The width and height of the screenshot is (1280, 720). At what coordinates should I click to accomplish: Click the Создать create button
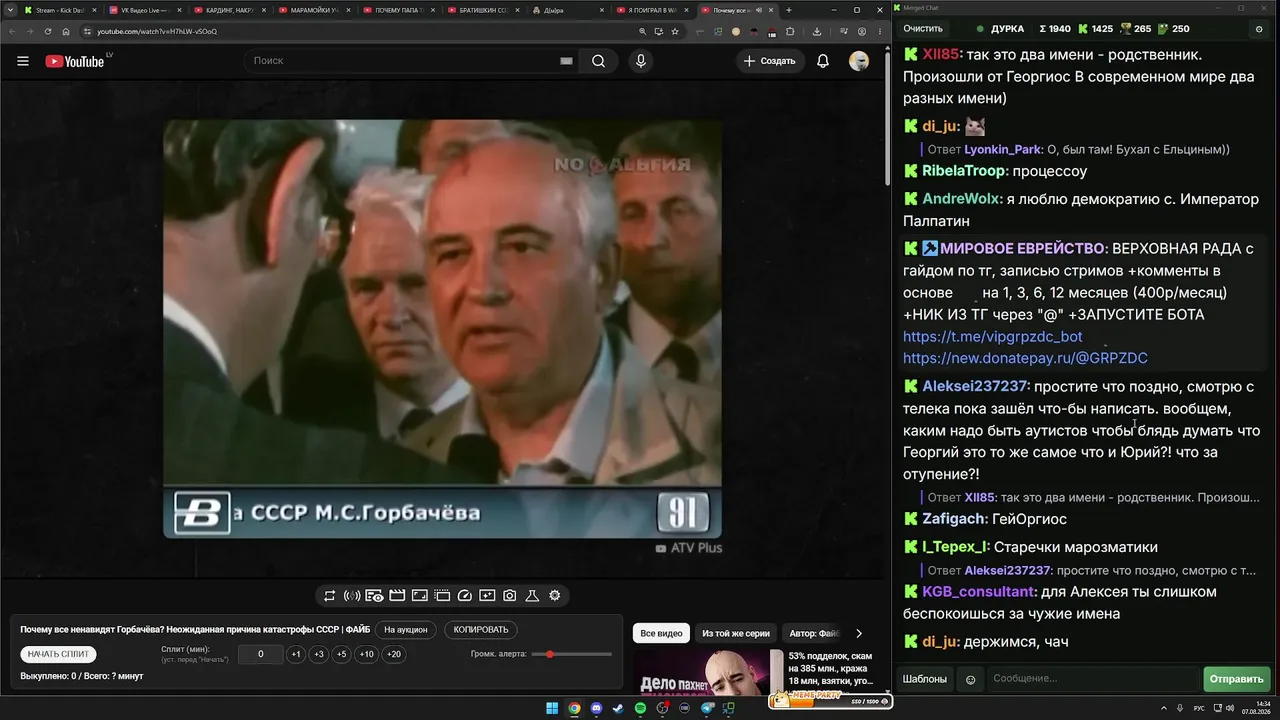coord(771,61)
